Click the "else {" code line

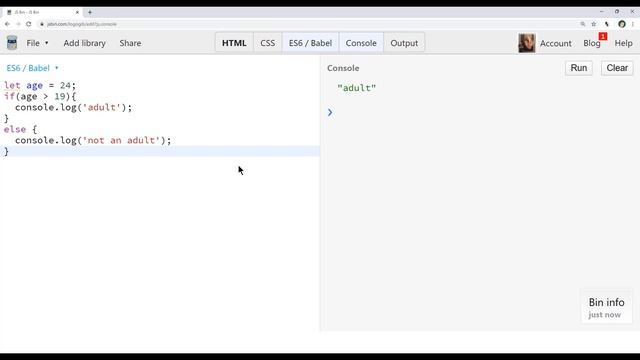20,129
